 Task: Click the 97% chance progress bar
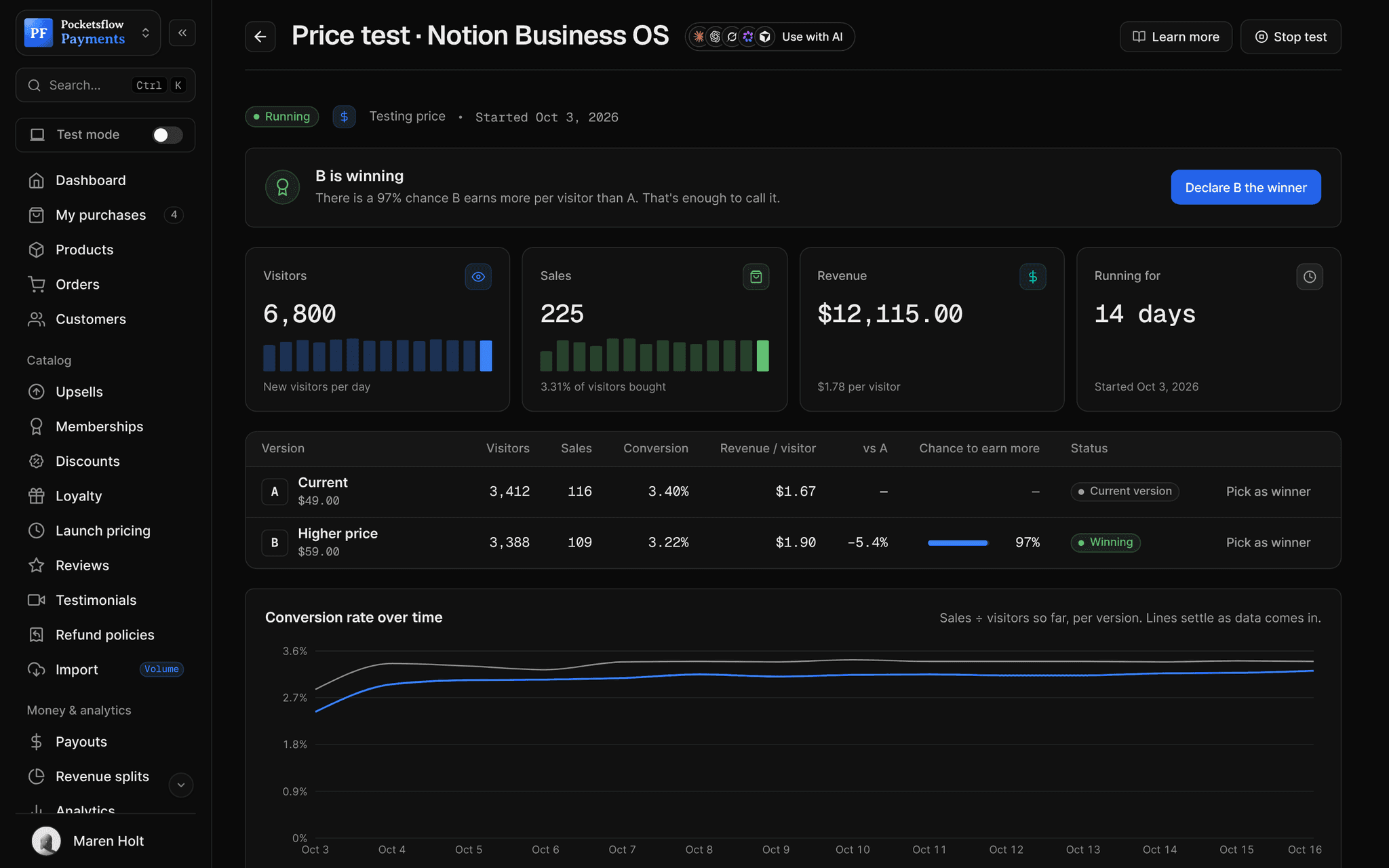[958, 542]
